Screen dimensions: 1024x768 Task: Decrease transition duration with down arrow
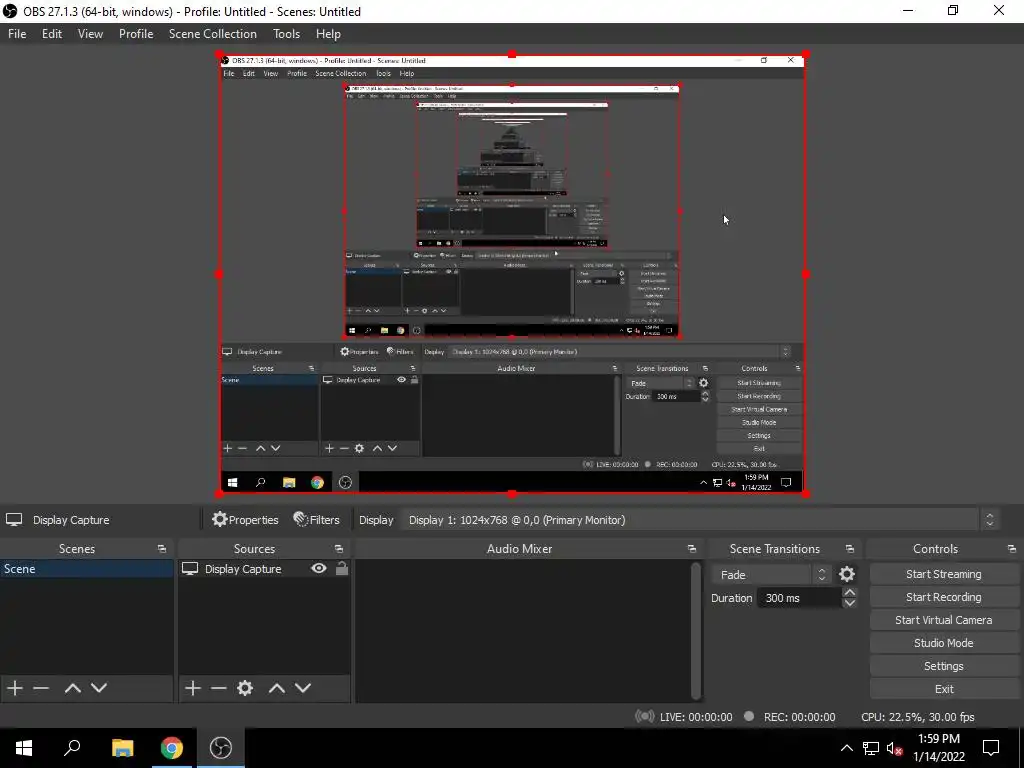(850, 603)
